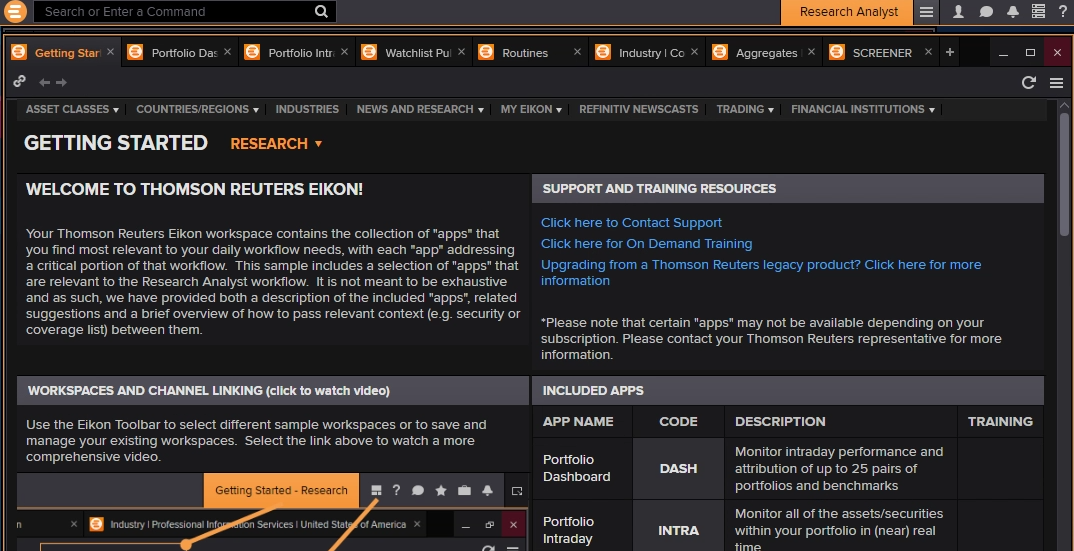Switch to the Portfolio Dashboard tab
The width and height of the screenshot is (1074, 551).
point(183,53)
